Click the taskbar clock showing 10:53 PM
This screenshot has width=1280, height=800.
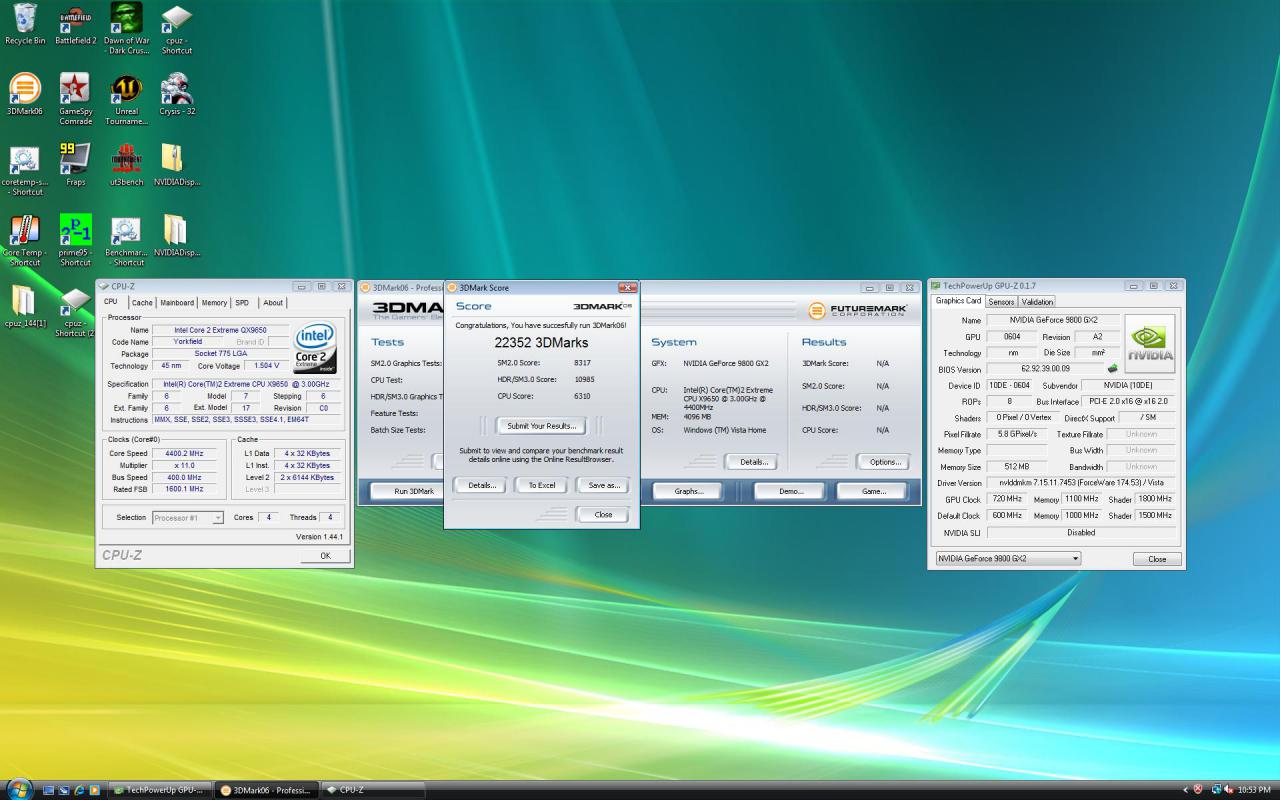pyautogui.click(x=1254, y=790)
